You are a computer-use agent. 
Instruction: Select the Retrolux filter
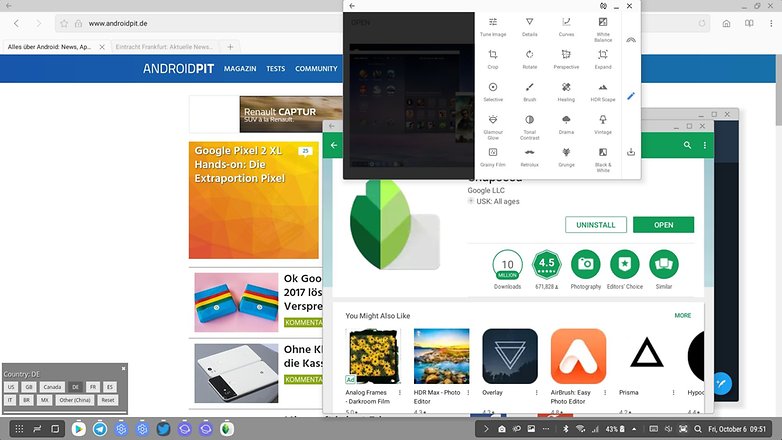(530, 157)
